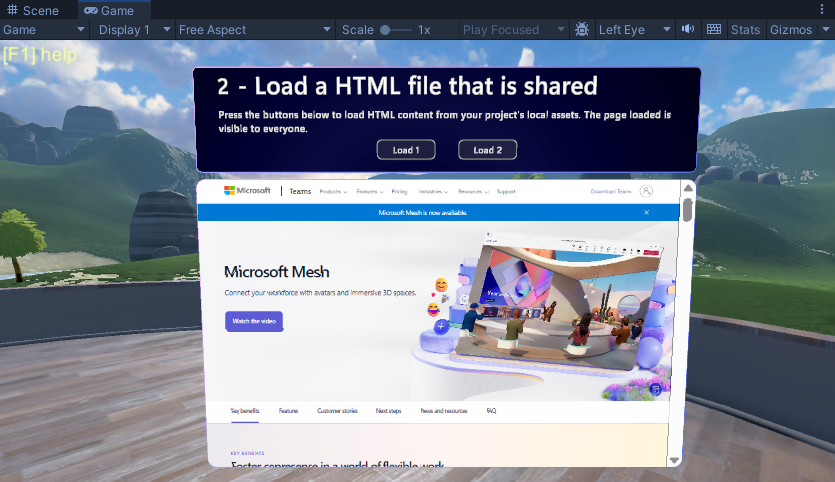
Task: Open the Left Eye dropdown
Action: (x=634, y=30)
